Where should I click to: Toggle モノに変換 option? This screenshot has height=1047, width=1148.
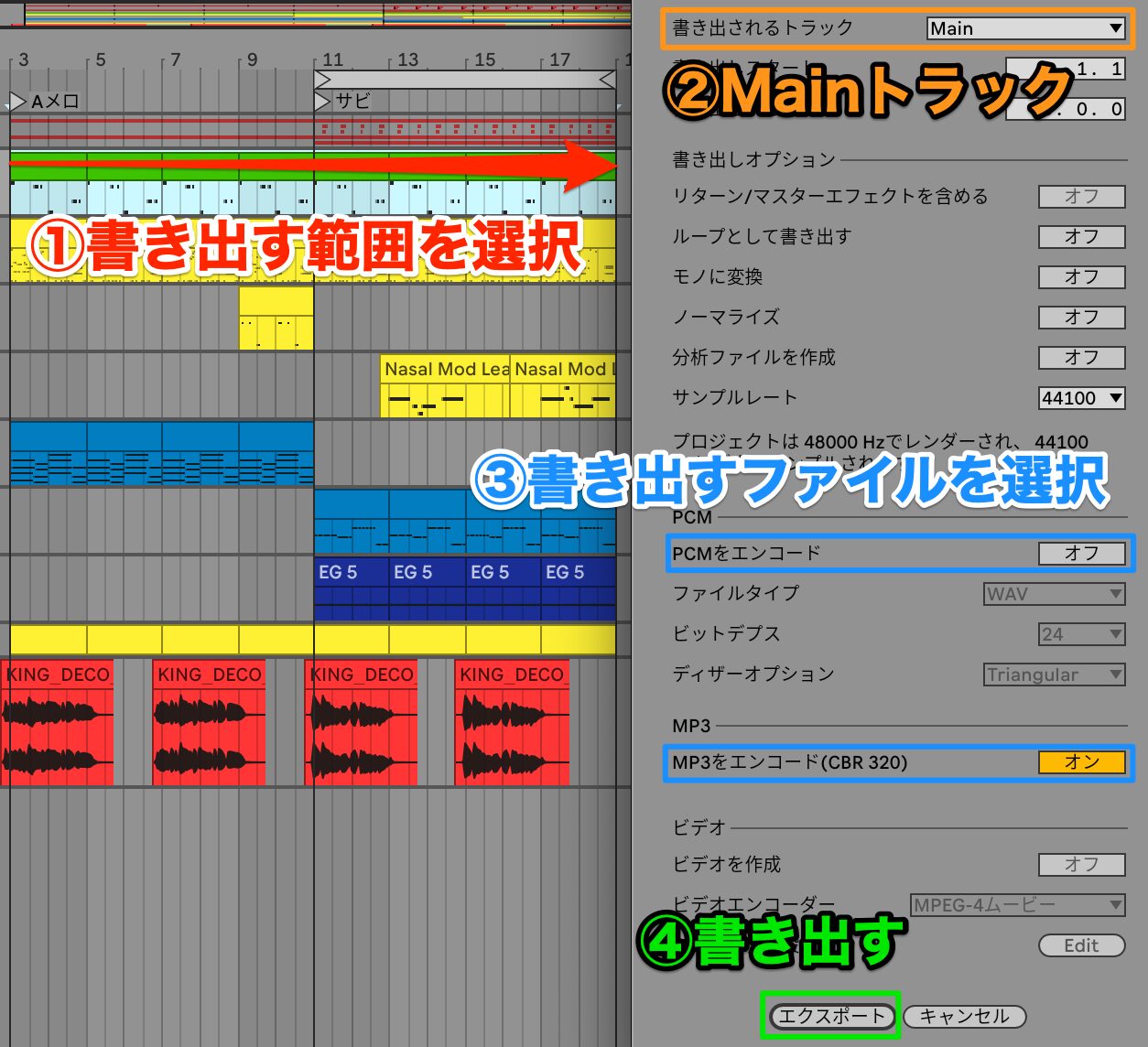(x=1081, y=276)
